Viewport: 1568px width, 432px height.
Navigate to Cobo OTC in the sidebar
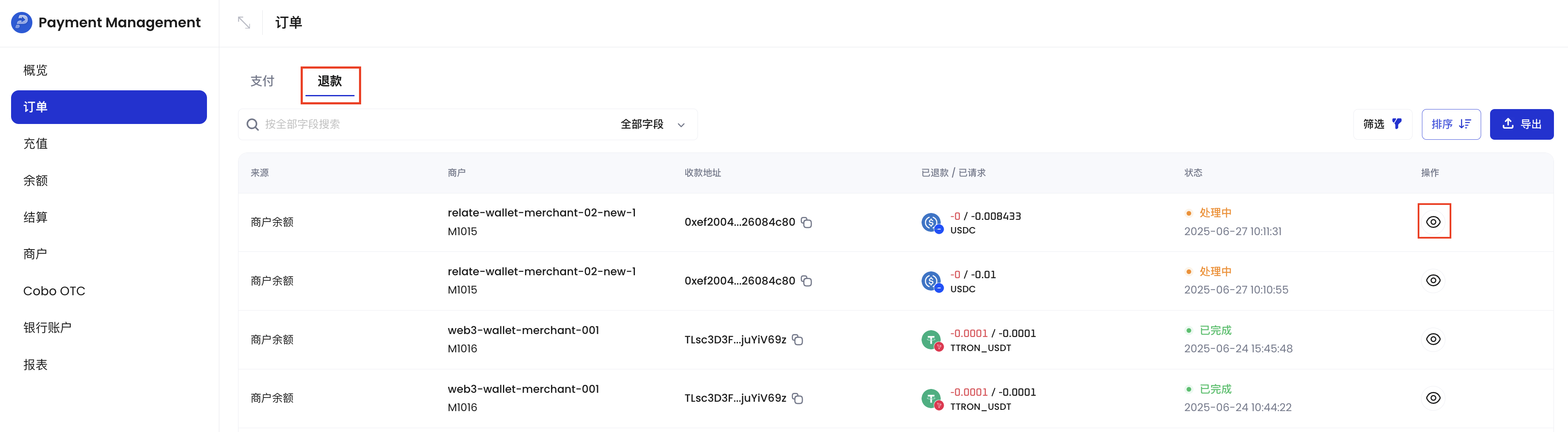[x=54, y=291]
